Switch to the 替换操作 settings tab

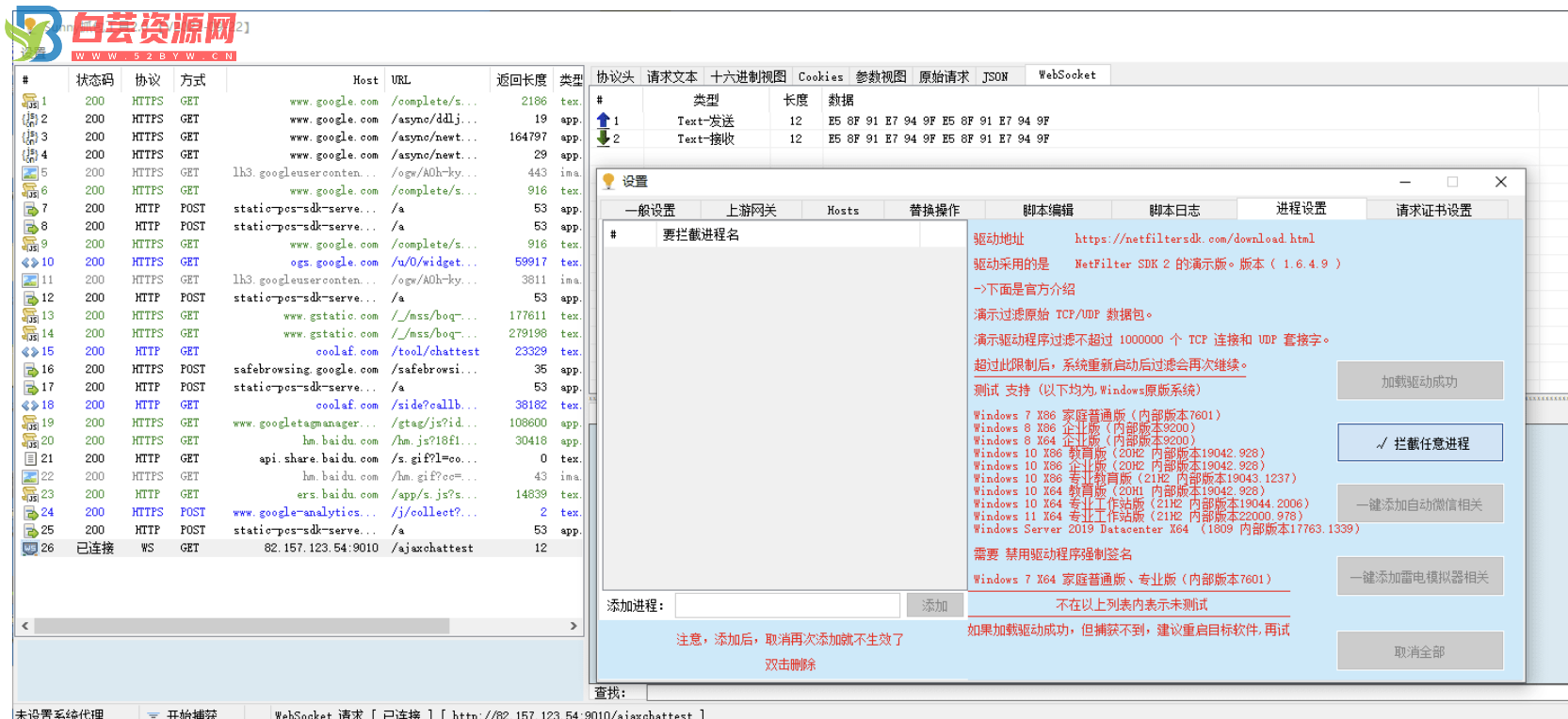click(x=935, y=211)
